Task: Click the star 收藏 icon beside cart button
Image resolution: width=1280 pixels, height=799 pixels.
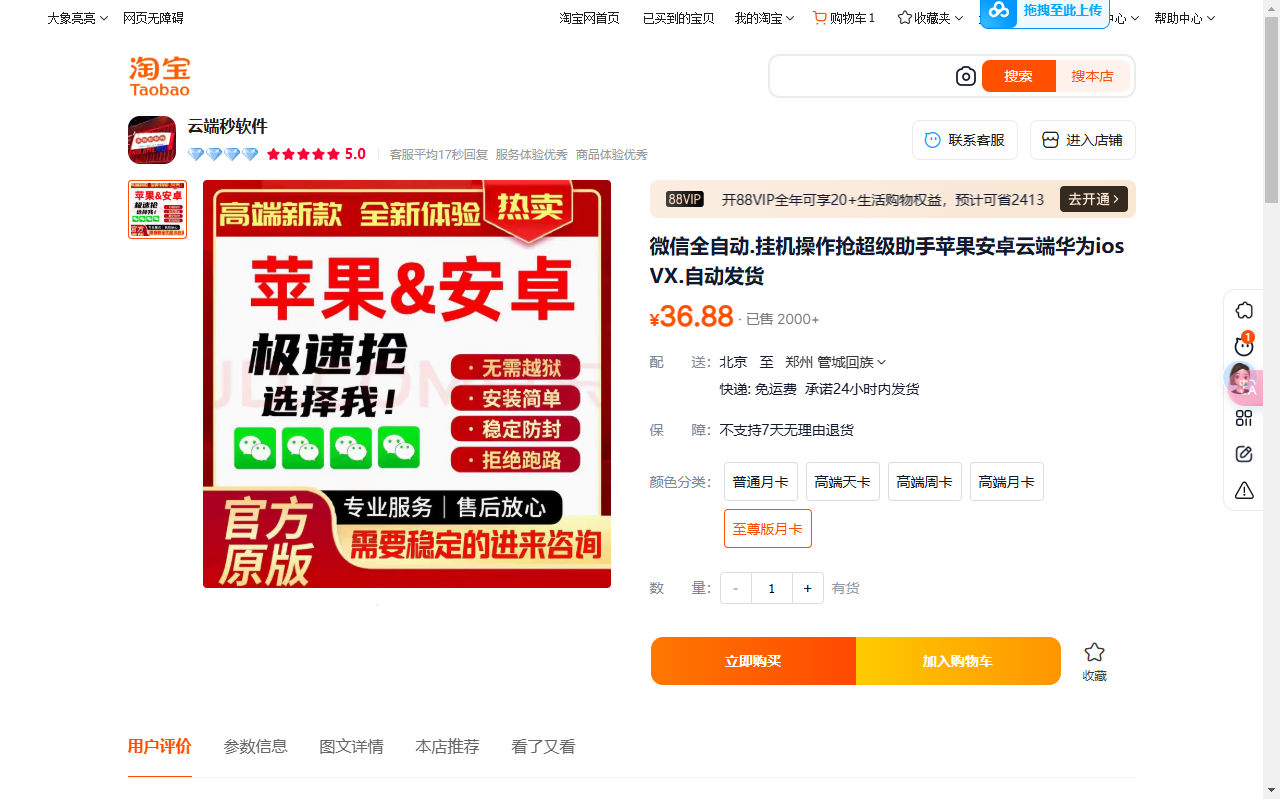Action: [1095, 652]
